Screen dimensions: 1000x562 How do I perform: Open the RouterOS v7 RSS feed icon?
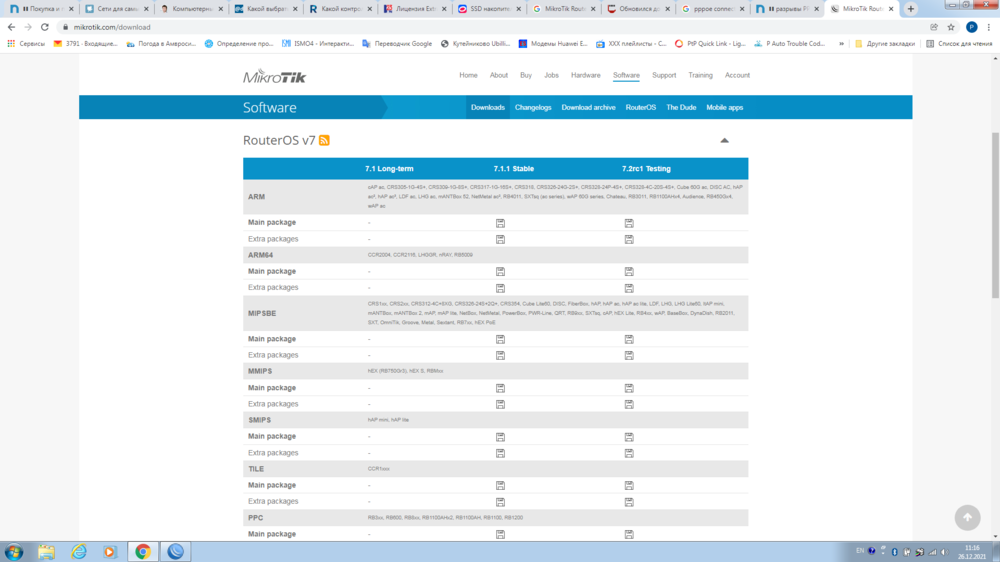click(x=324, y=141)
